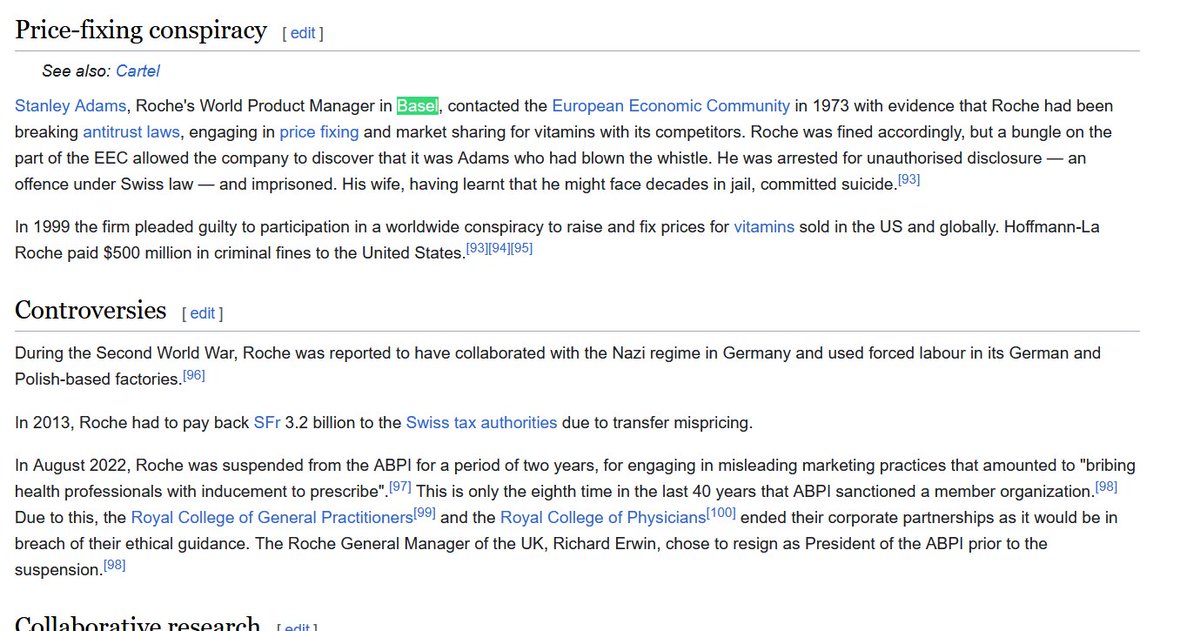Click the Controversies heading
This screenshot has height=631, width=1200.
91,310
